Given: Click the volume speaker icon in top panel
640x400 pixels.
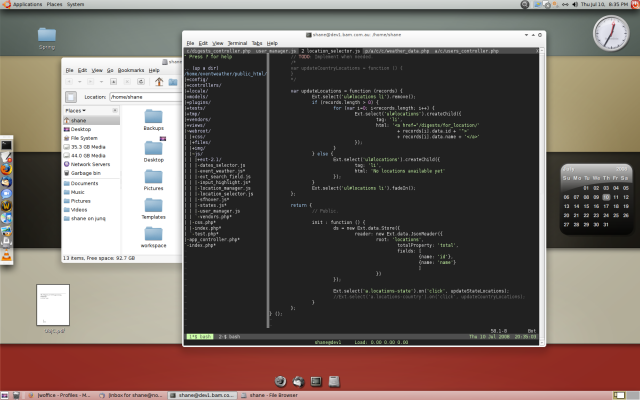Looking at the screenshot, I should pos(575,4).
